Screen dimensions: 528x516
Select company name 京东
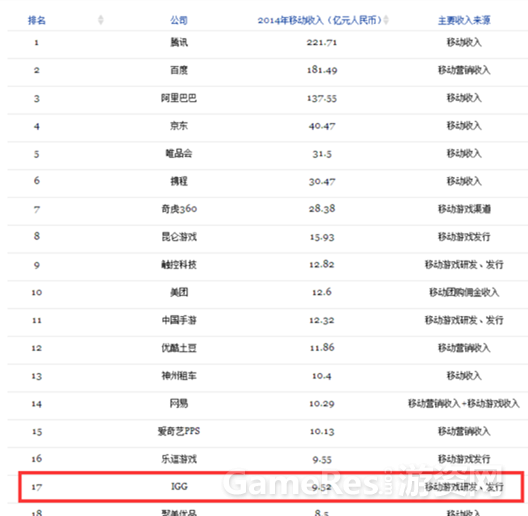click(179, 126)
